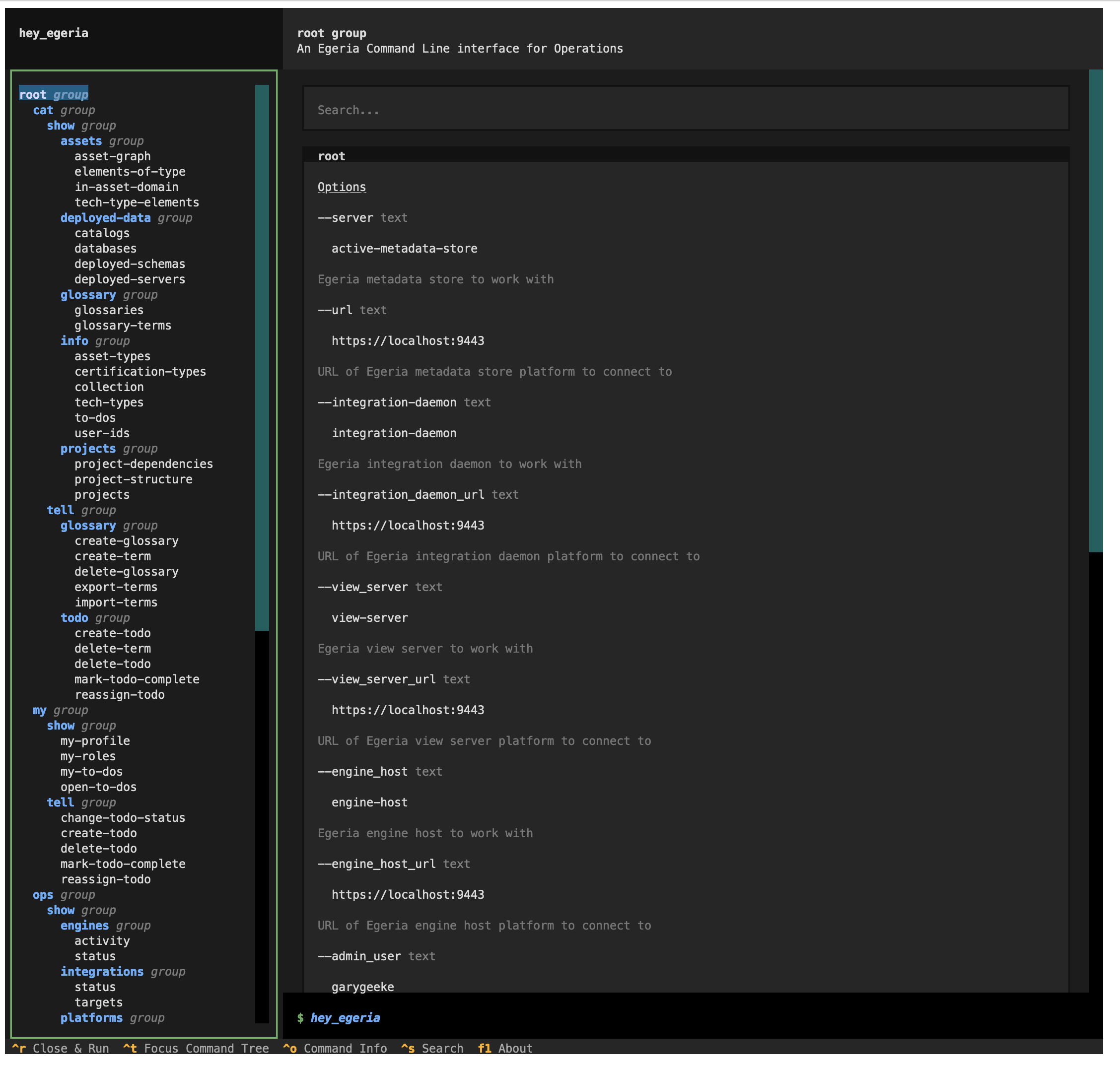Select delete-glossary command
Screen dimensions: 1120x1068
tap(127, 571)
